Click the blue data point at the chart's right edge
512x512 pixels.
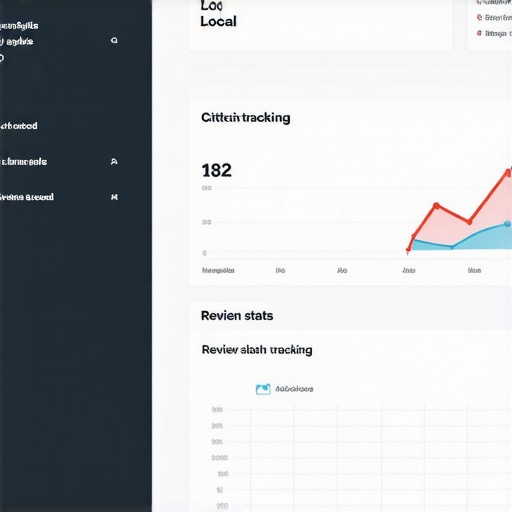coord(507,224)
